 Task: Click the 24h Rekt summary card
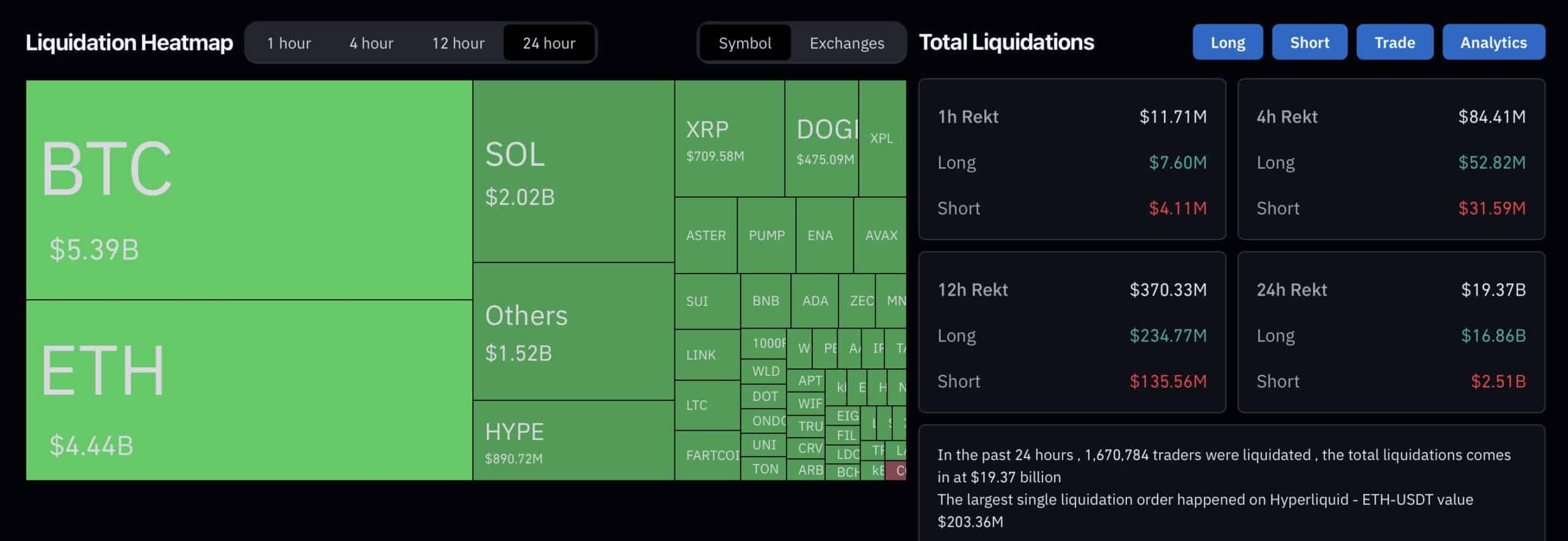[x=1390, y=332]
